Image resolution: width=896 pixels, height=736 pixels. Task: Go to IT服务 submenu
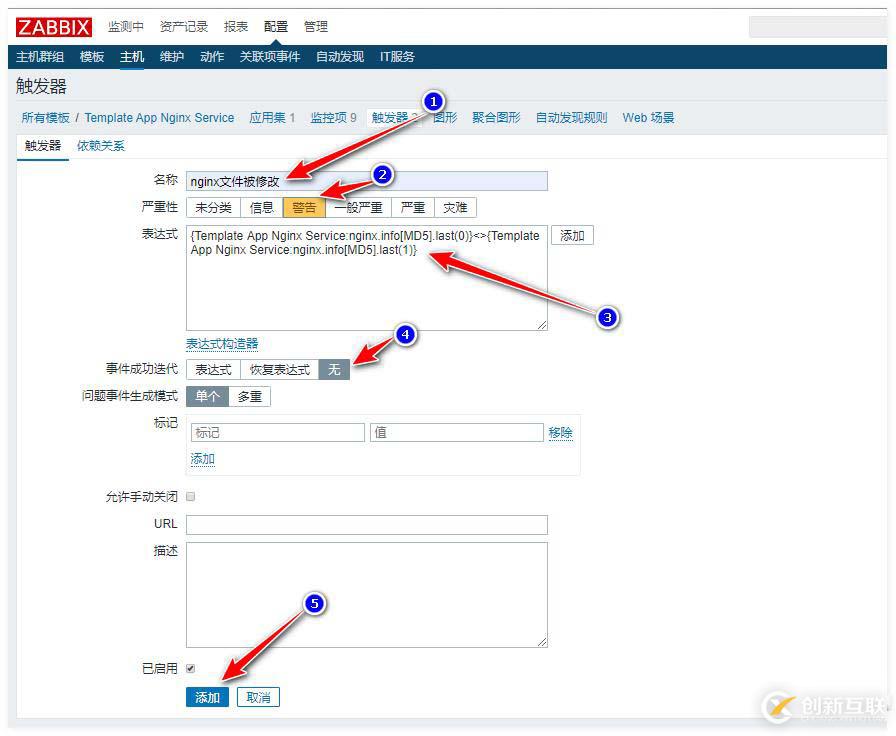[397, 57]
